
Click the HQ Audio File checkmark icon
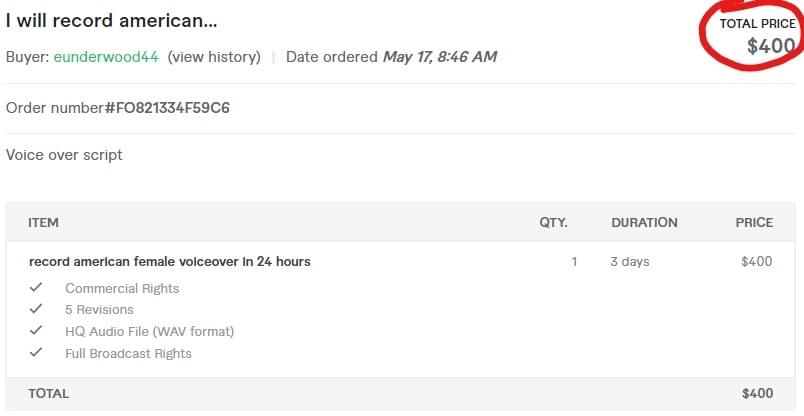click(36, 331)
